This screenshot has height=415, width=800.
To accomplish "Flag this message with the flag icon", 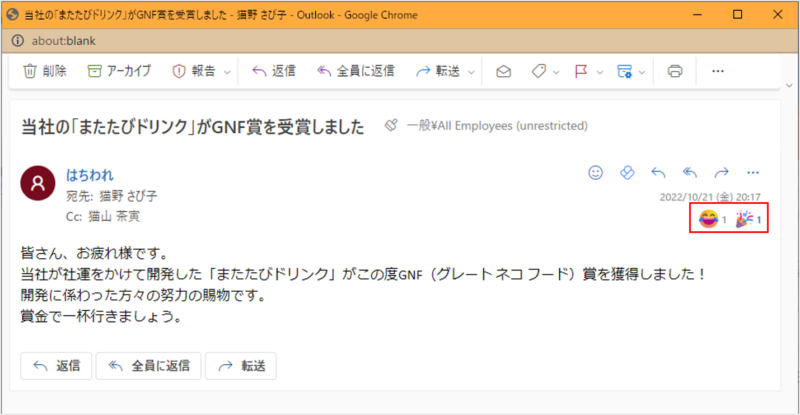I will tap(580, 71).
